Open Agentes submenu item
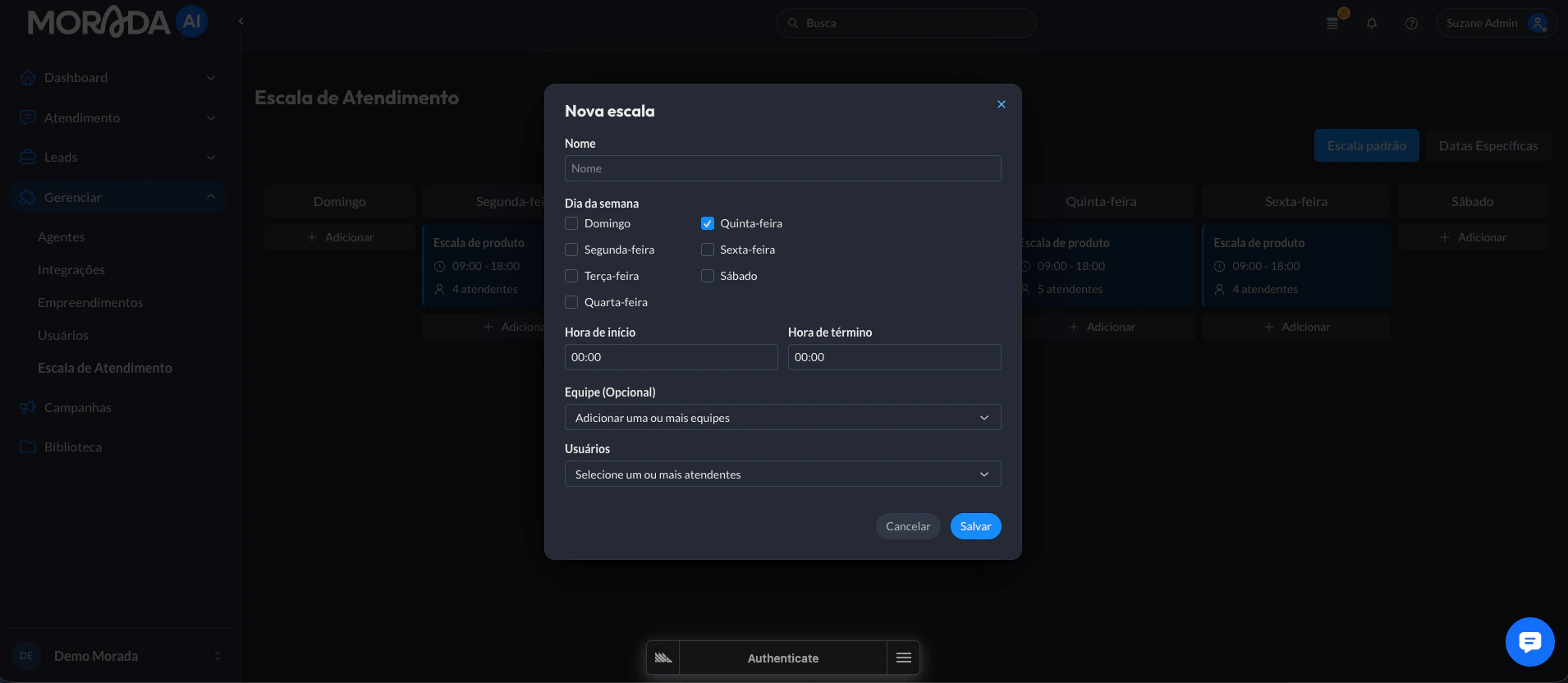The height and width of the screenshot is (683, 1568). 62,236
